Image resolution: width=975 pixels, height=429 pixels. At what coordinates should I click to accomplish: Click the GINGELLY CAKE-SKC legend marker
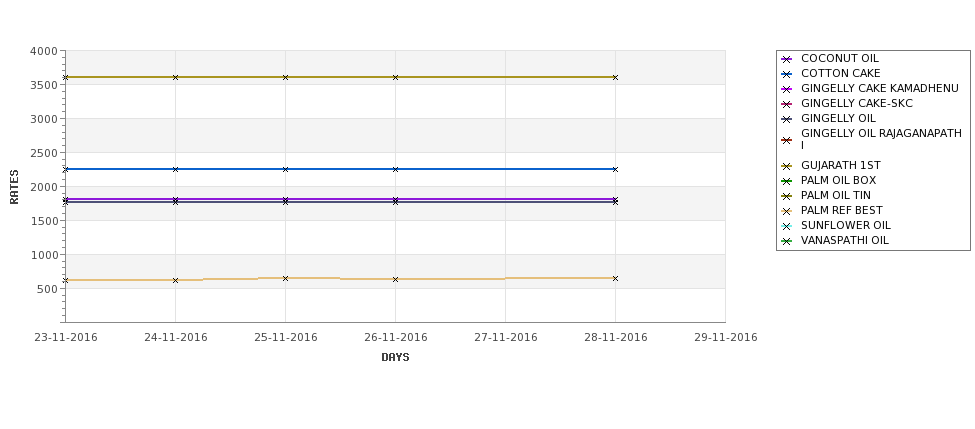coord(786,104)
